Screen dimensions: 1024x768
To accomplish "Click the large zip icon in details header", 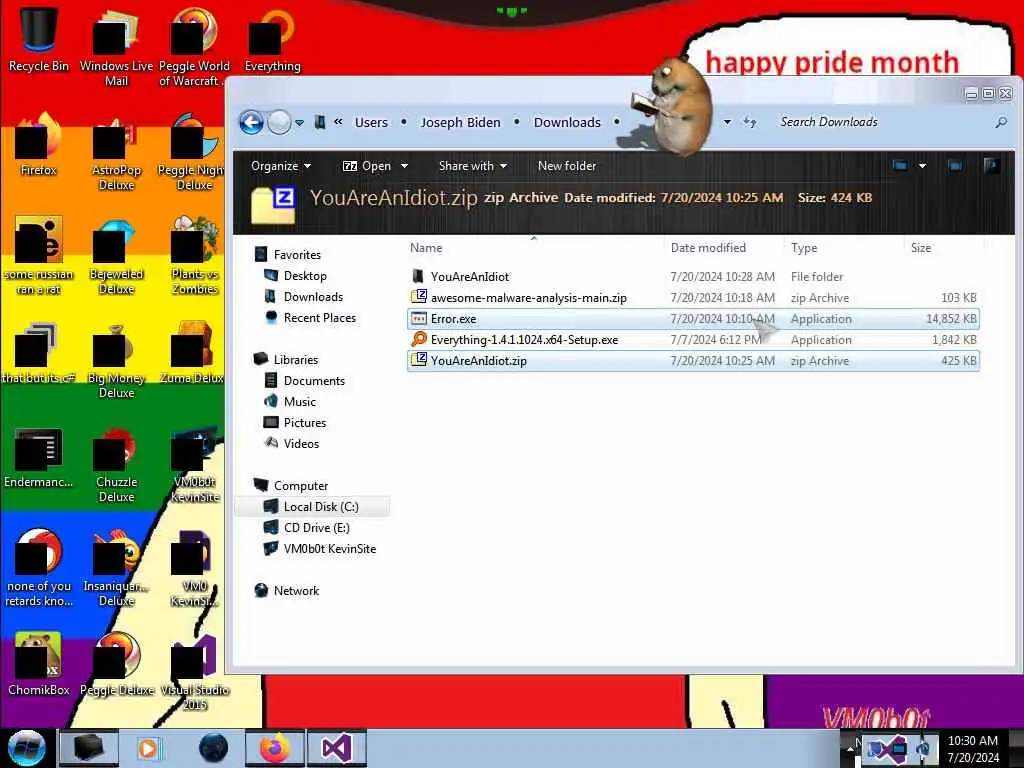I will coord(273,206).
